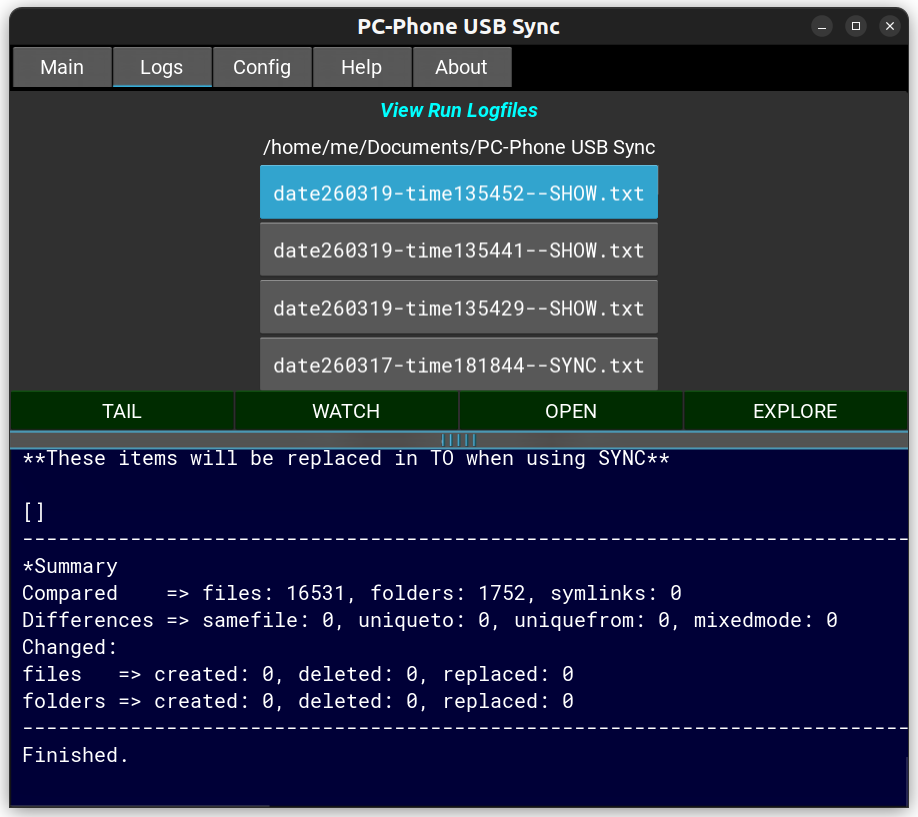This screenshot has height=817, width=918.
Task: Pick logfile date260319-time135429--SHOW.txt
Action: pyautogui.click(x=458, y=308)
